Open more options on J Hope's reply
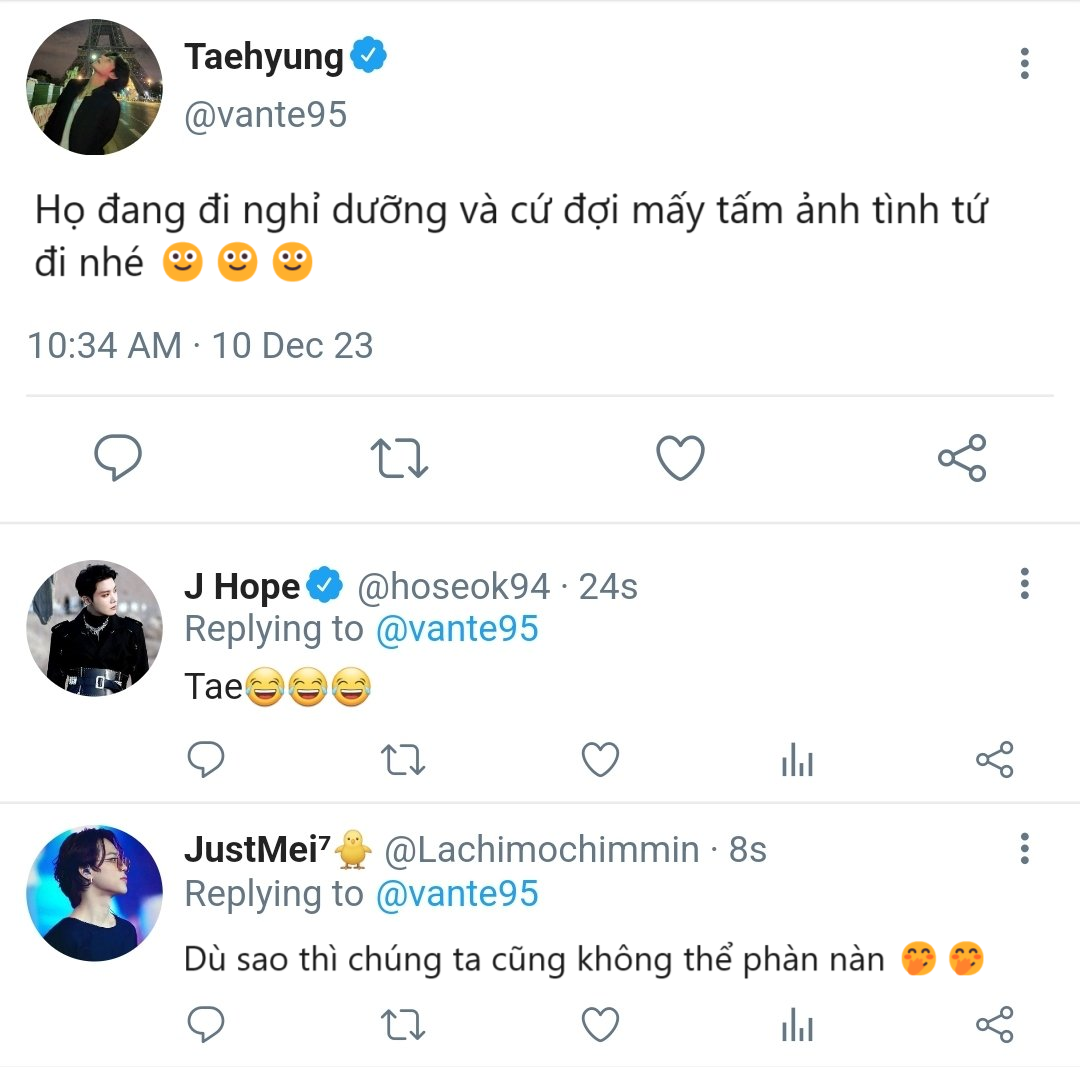The image size is (1080, 1067). pos(1024,583)
